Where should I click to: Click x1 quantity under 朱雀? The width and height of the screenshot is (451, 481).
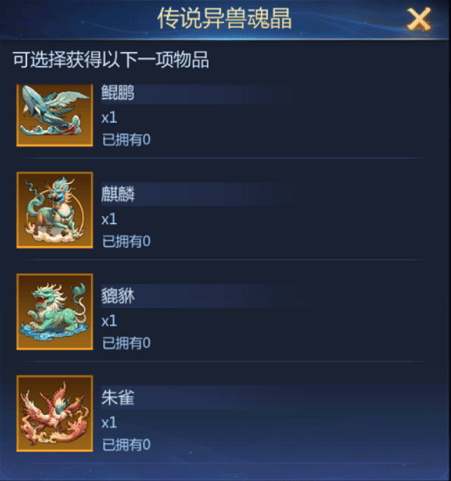[x=109, y=423]
